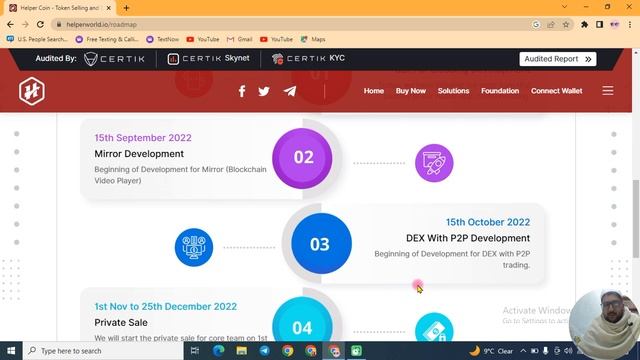Open browser extensions puzzle icon
This screenshot has height=360, width=640.
(584, 24)
